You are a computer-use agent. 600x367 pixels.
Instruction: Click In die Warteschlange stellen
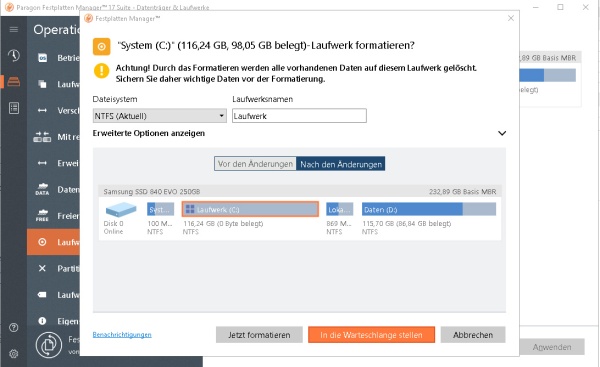pos(371,335)
